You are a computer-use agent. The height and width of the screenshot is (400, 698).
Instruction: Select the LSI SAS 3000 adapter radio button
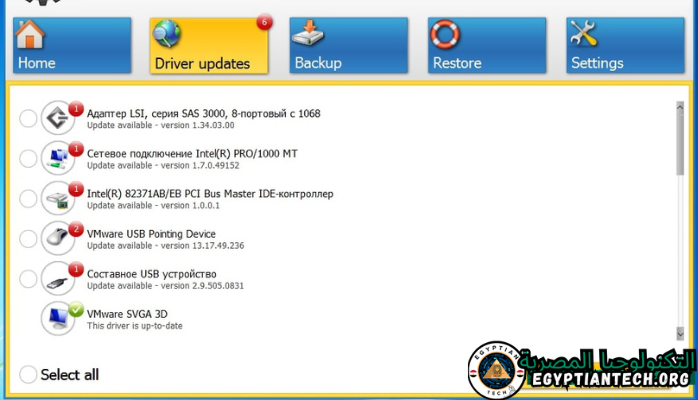28,118
